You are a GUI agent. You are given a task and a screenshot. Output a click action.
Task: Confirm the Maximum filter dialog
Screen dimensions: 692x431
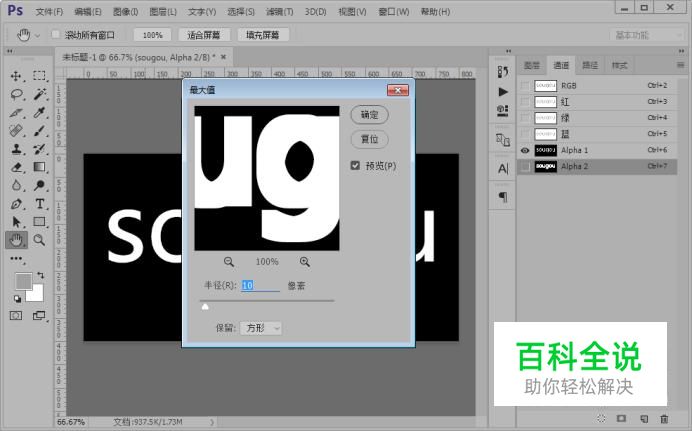tap(369, 115)
